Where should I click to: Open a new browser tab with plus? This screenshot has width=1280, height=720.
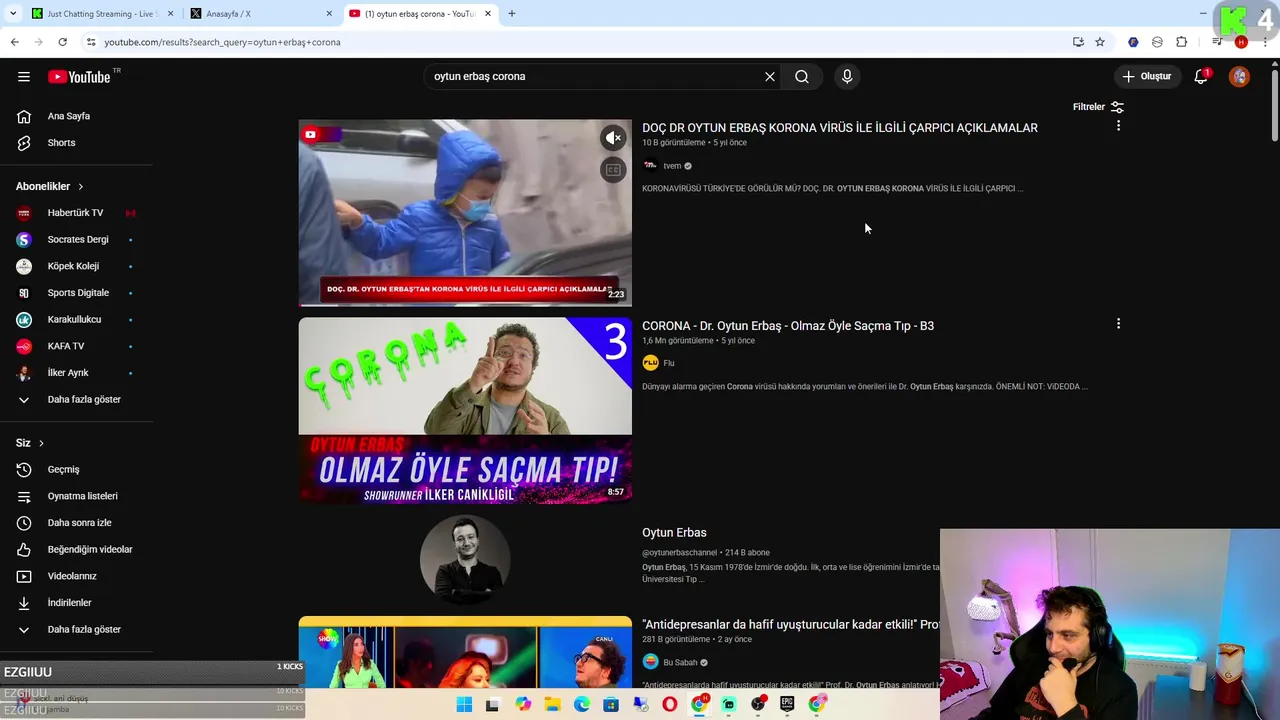click(512, 14)
